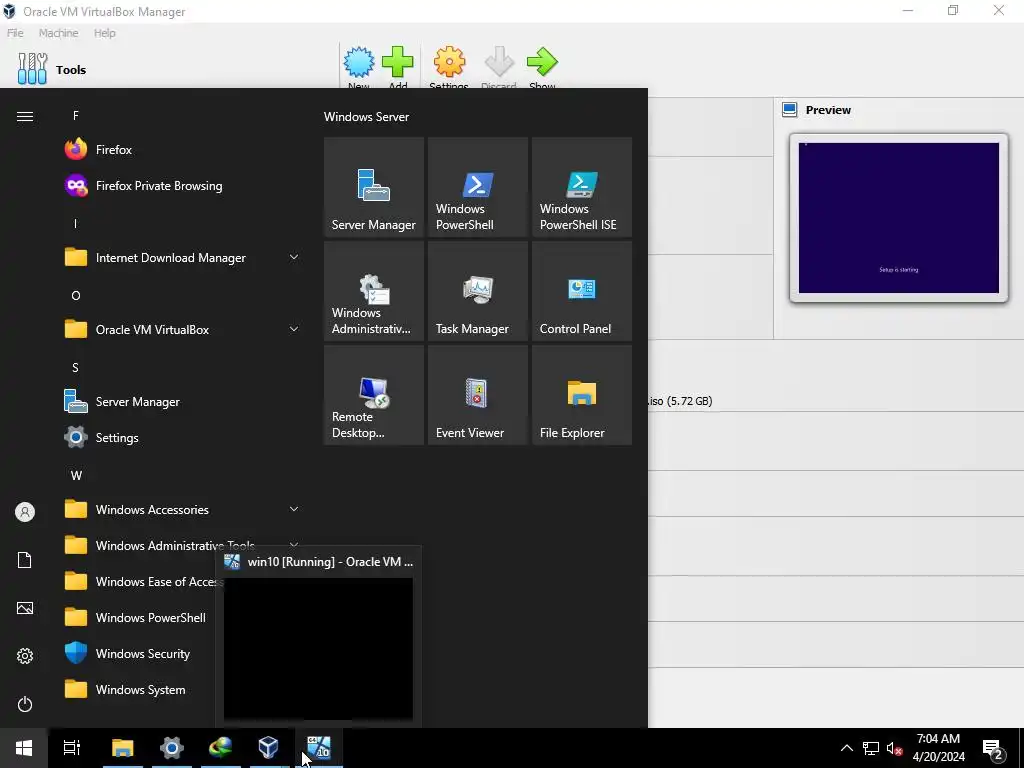Expand the Windows System folder
Image resolution: width=1024 pixels, height=768 pixels.
click(137, 690)
